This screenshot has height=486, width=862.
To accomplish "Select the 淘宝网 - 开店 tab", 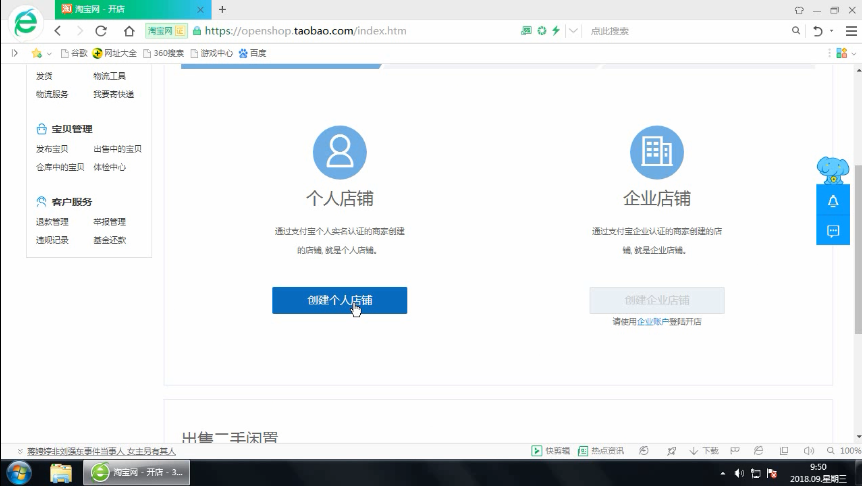I will [x=132, y=9].
